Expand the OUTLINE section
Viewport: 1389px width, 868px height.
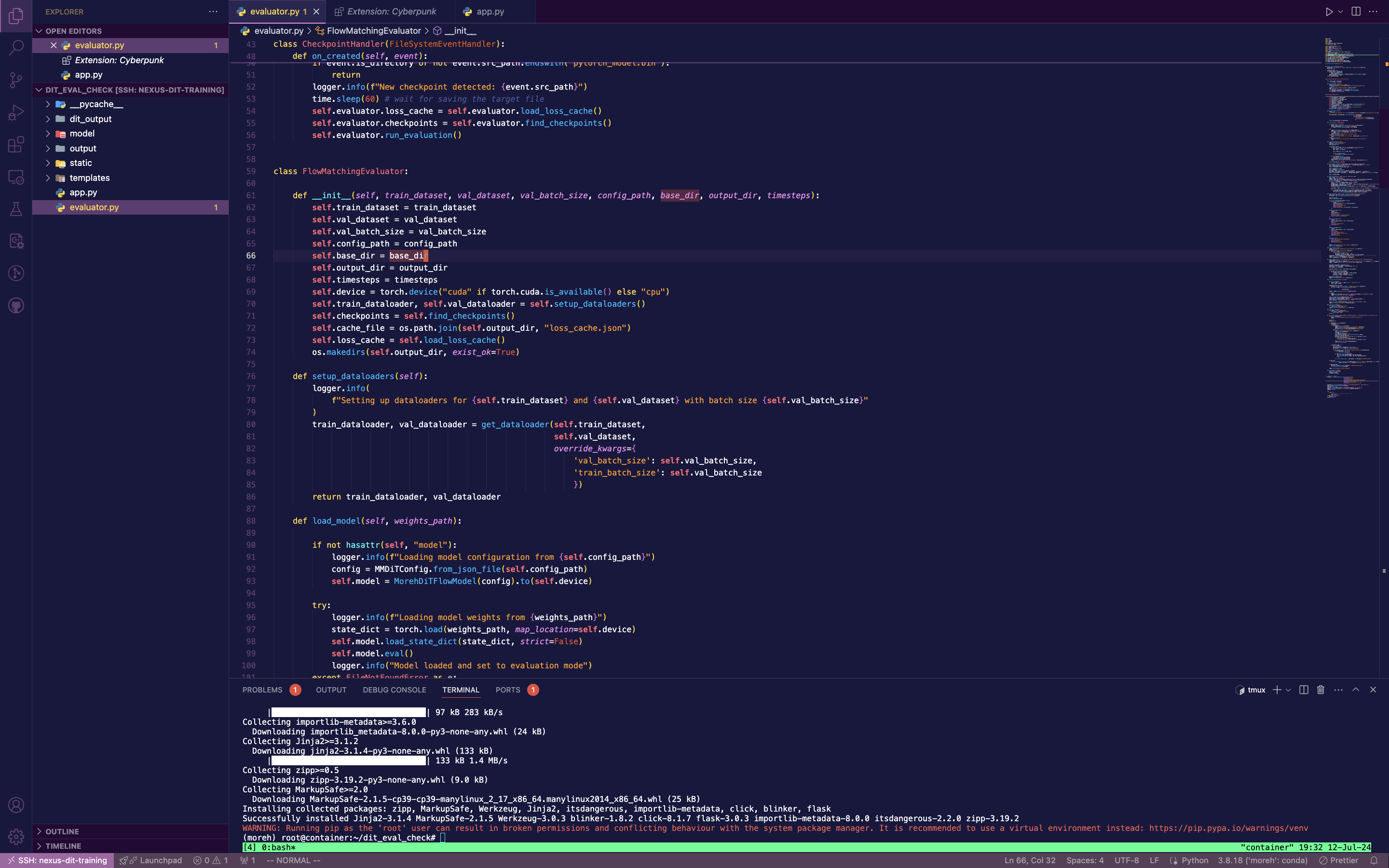pos(62,831)
